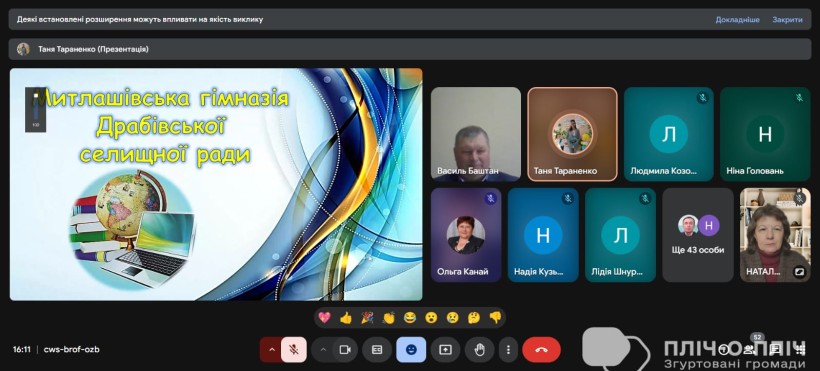Expand audio settings arrow beside microphone
The height and width of the screenshot is (371, 820).
click(x=271, y=350)
